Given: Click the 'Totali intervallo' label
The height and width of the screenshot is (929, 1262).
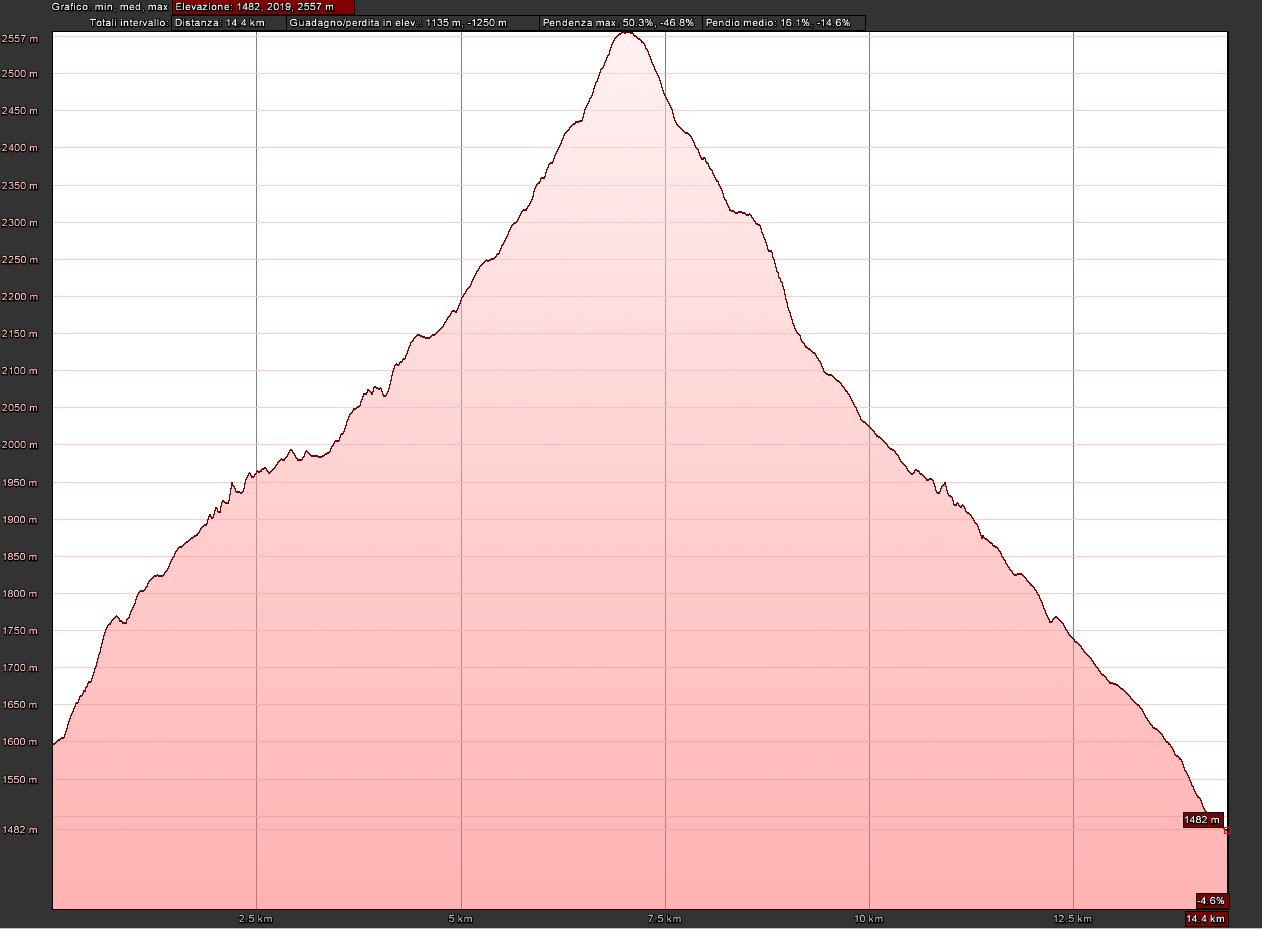Looking at the screenshot, I should [x=129, y=22].
